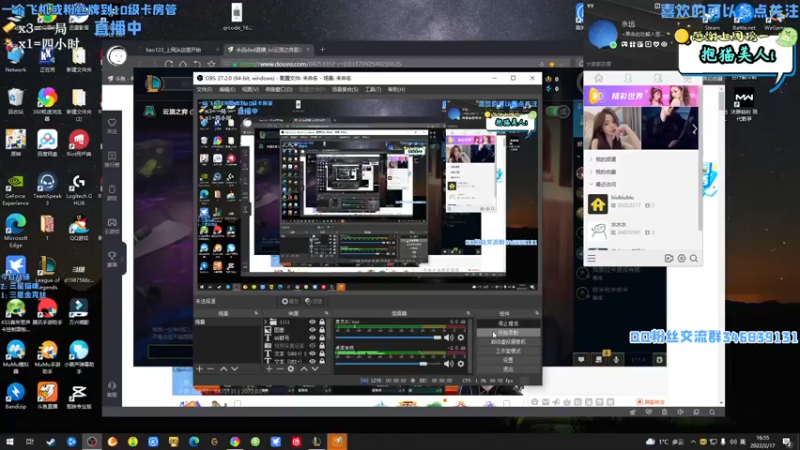Click 设置 in OBS controls

tap(508, 360)
